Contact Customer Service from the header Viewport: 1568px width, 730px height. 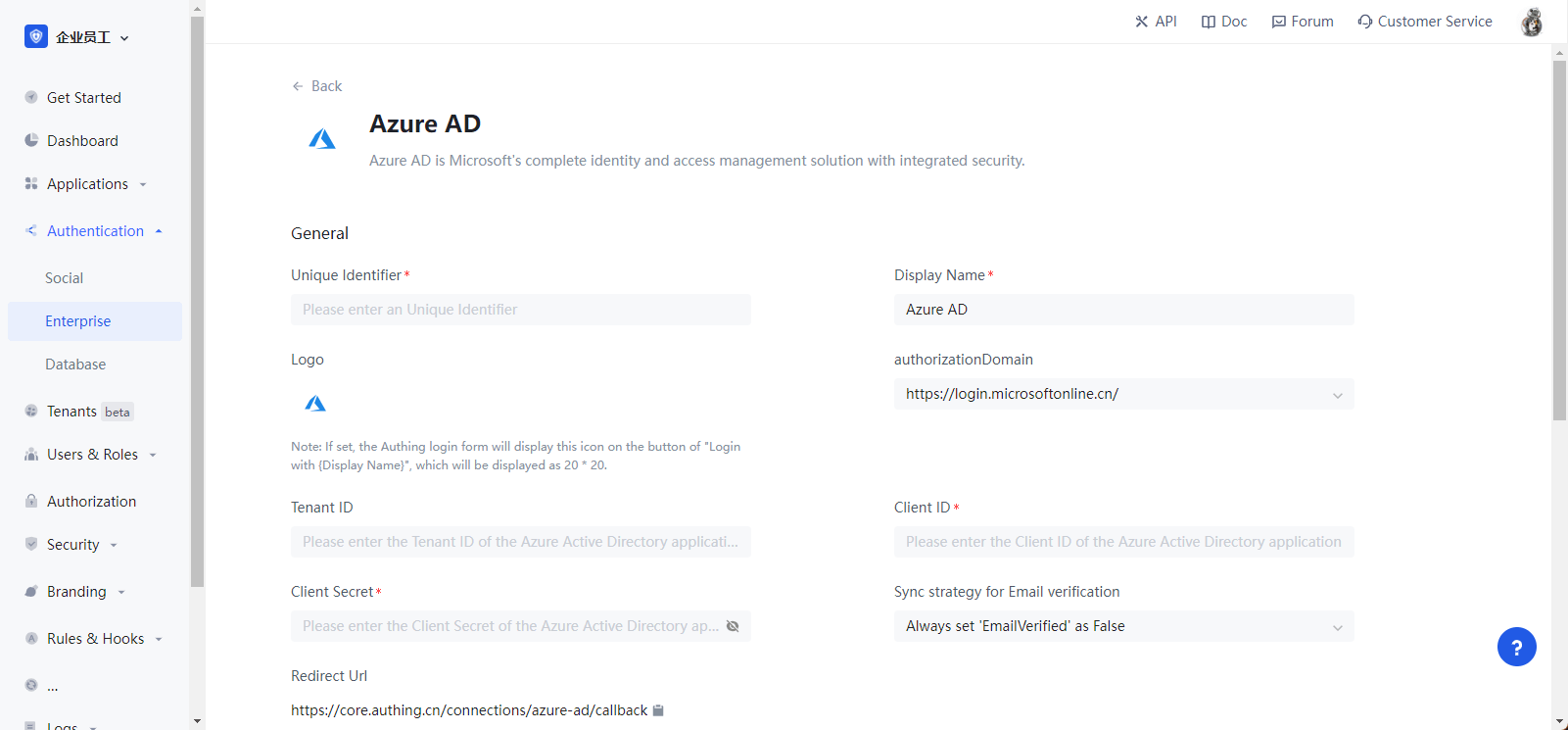(x=1425, y=22)
